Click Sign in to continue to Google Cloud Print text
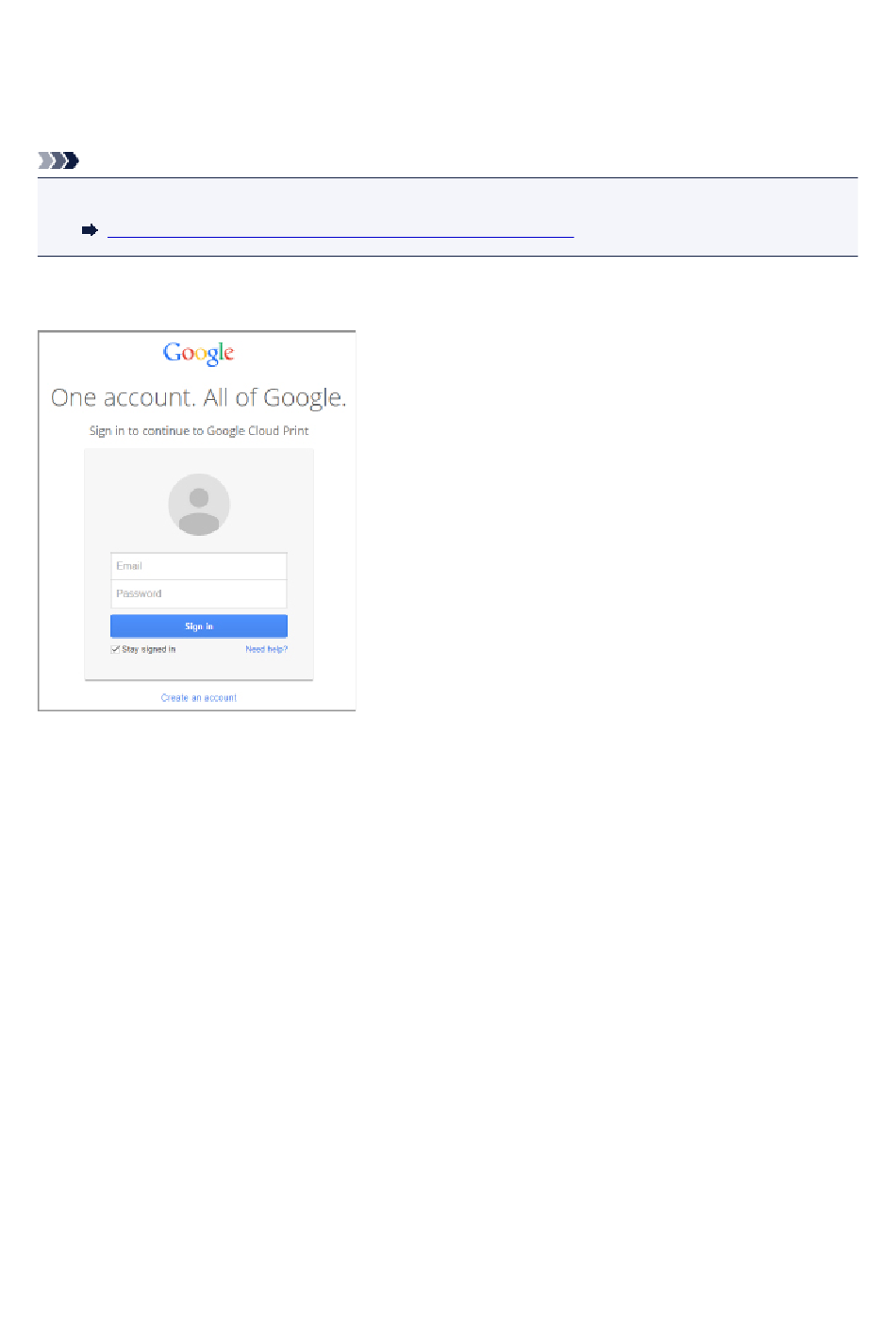The width and height of the screenshot is (896, 1318). 199,430
